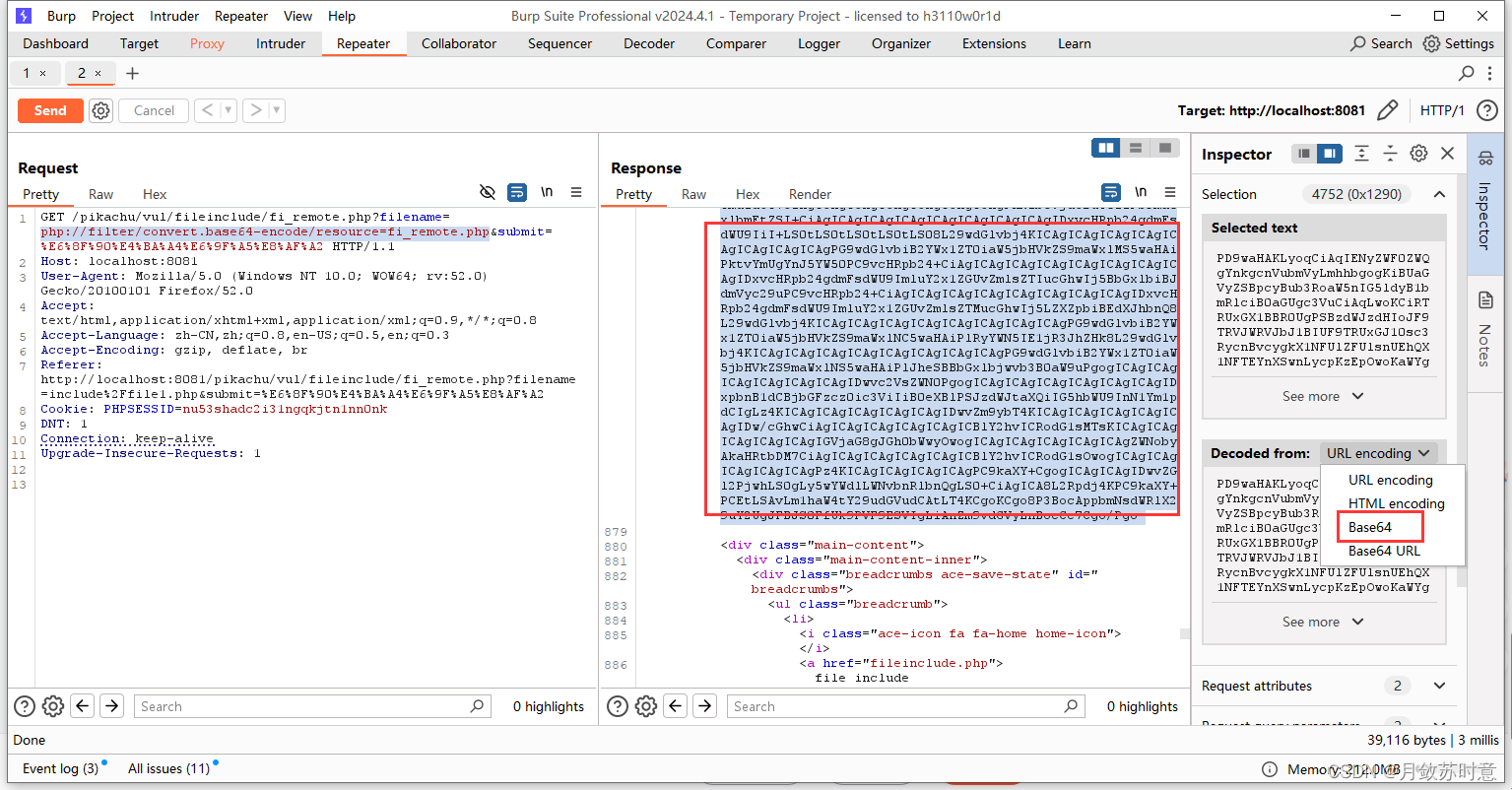Add a new Repeater tab
Viewport: 1512px width, 790px height.
point(132,73)
